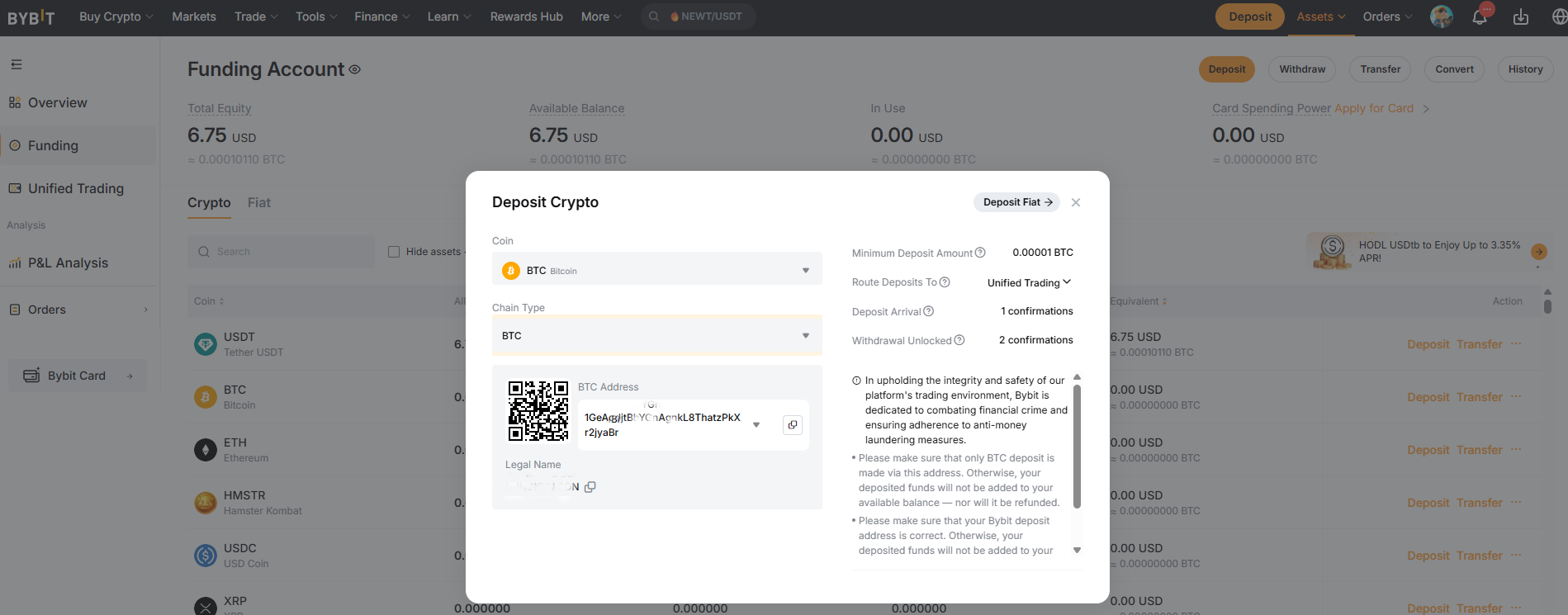Image resolution: width=1568 pixels, height=615 pixels.
Task: Click Apply for Card link
Action: 1374,108
